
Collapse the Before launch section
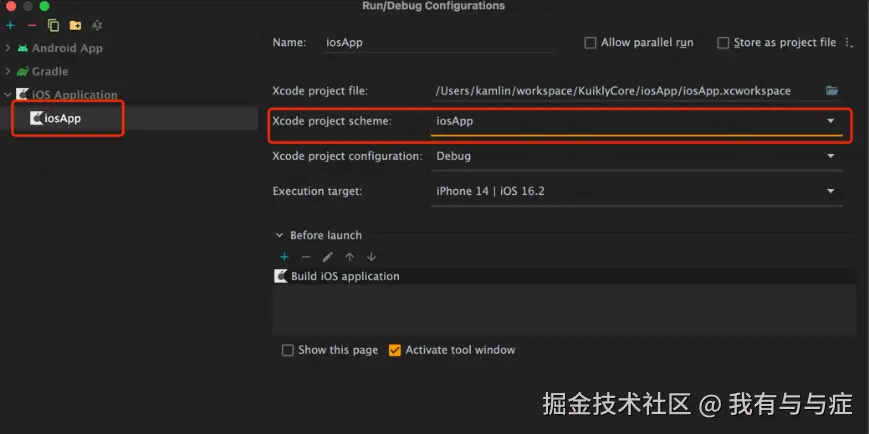click(x=279, y=236)
